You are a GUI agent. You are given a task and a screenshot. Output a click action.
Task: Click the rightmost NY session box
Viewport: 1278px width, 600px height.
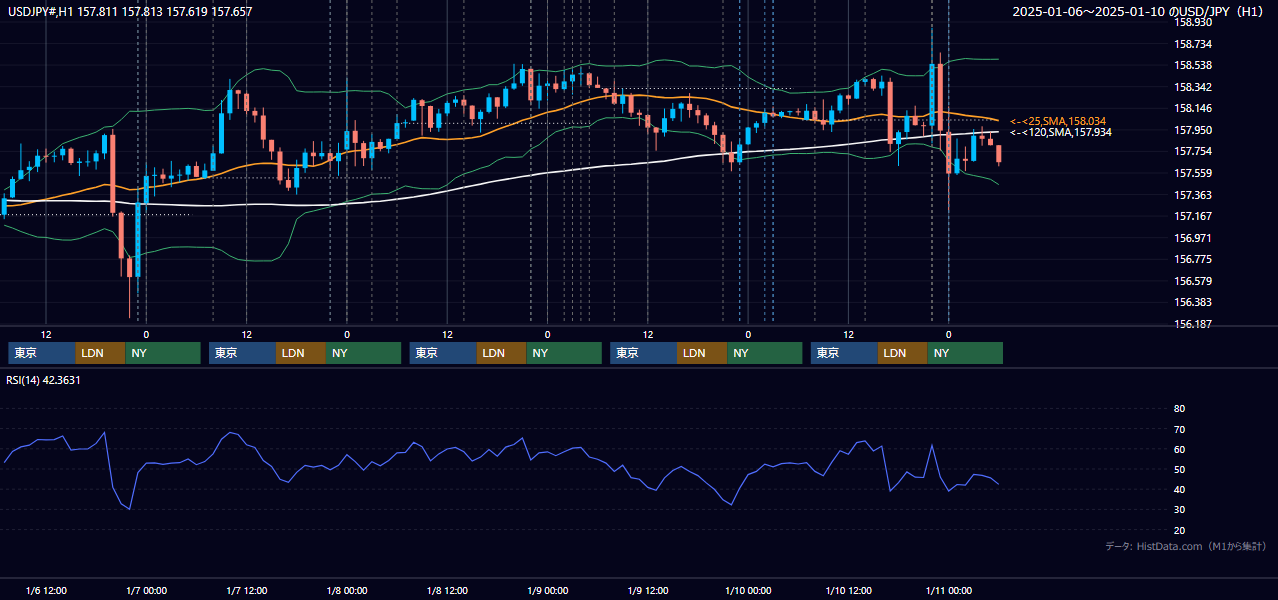click(965, 353)
